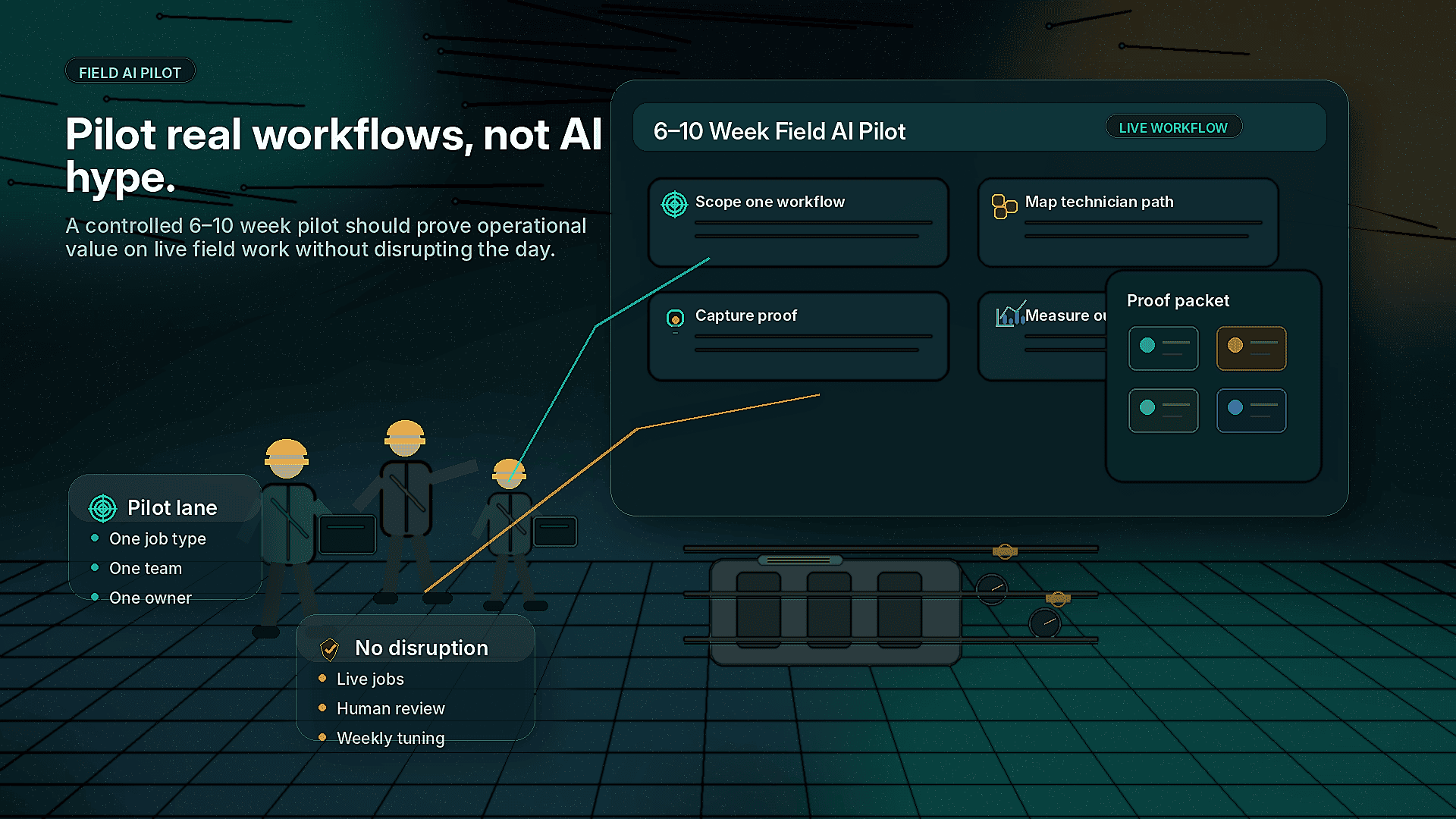The image size is (1456, 819).
Task: Select the blue dot tile in Proof packet
Action: [1251, 410]
